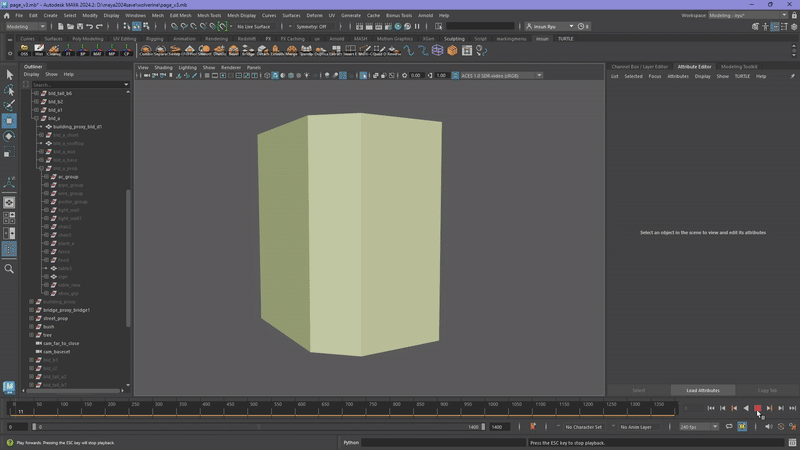This screenshot has height=450, width=800.
Task: Open the Mesh Tools menu
Action: point(209,15)
